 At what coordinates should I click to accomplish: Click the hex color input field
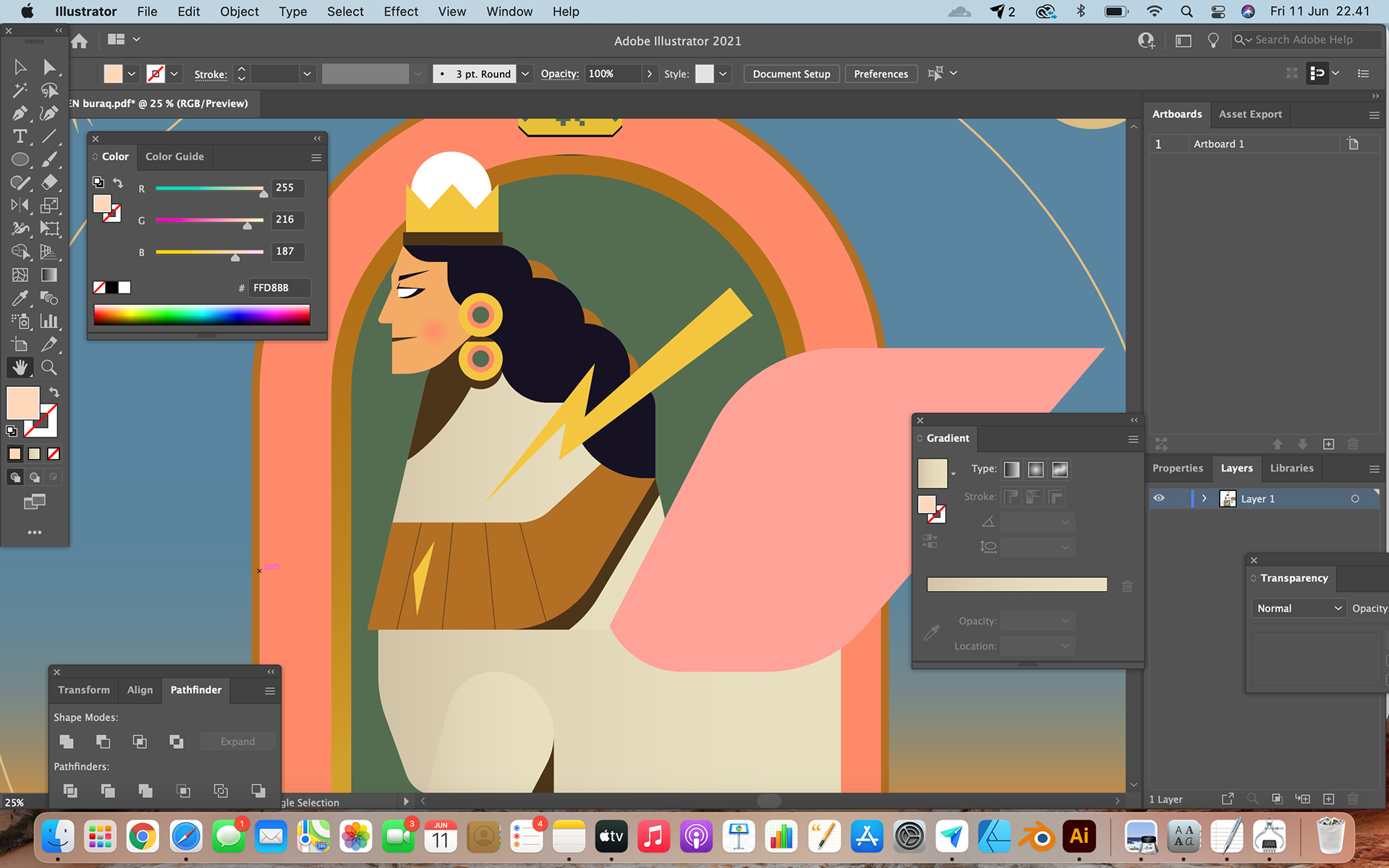[x=279, y=288]
